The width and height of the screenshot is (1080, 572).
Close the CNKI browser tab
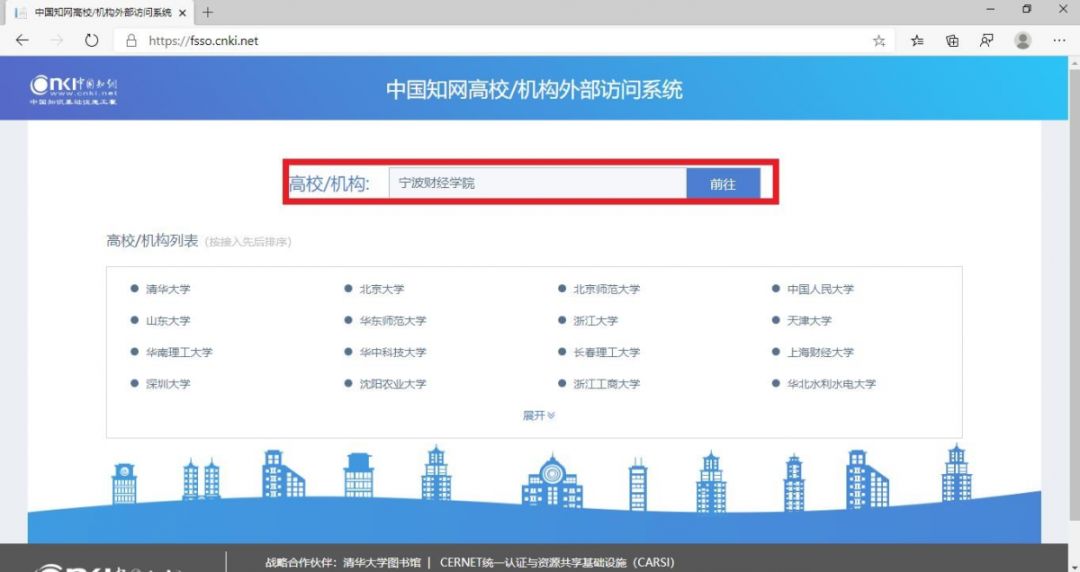pos(182,12)
